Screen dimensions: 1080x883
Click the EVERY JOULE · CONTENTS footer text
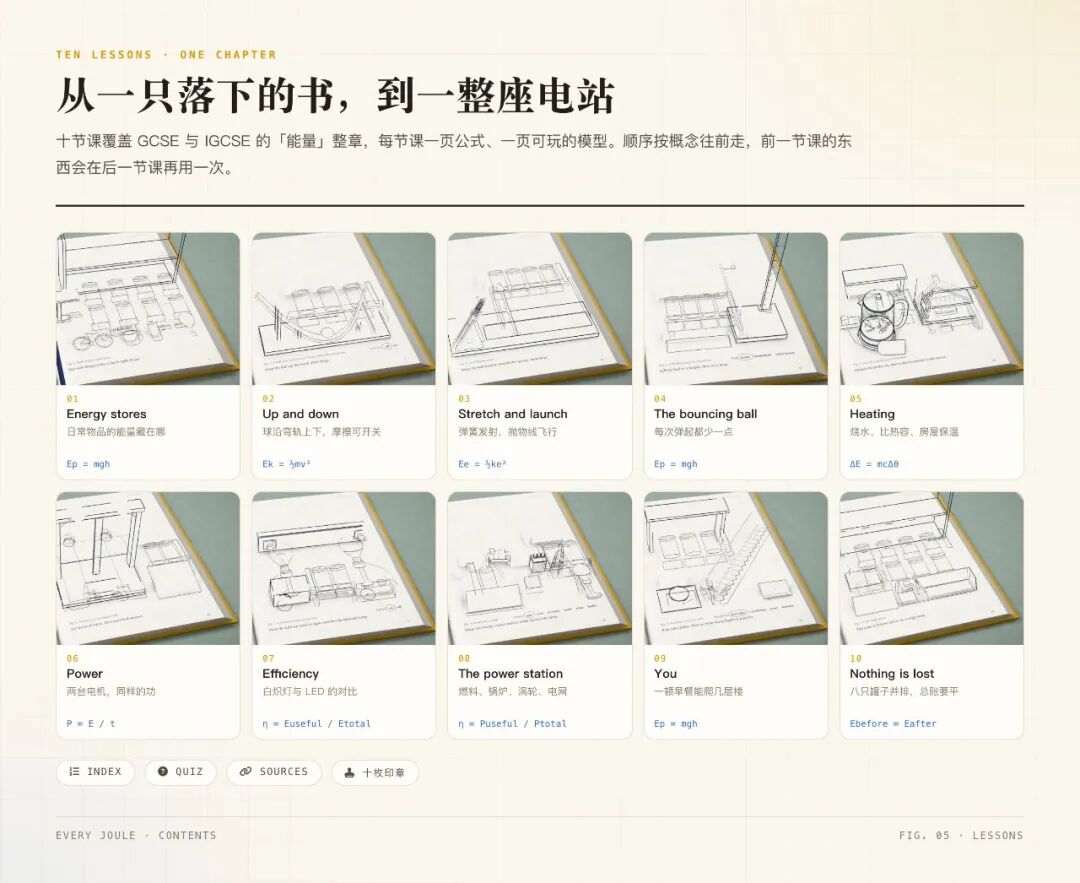click(136, 835)
